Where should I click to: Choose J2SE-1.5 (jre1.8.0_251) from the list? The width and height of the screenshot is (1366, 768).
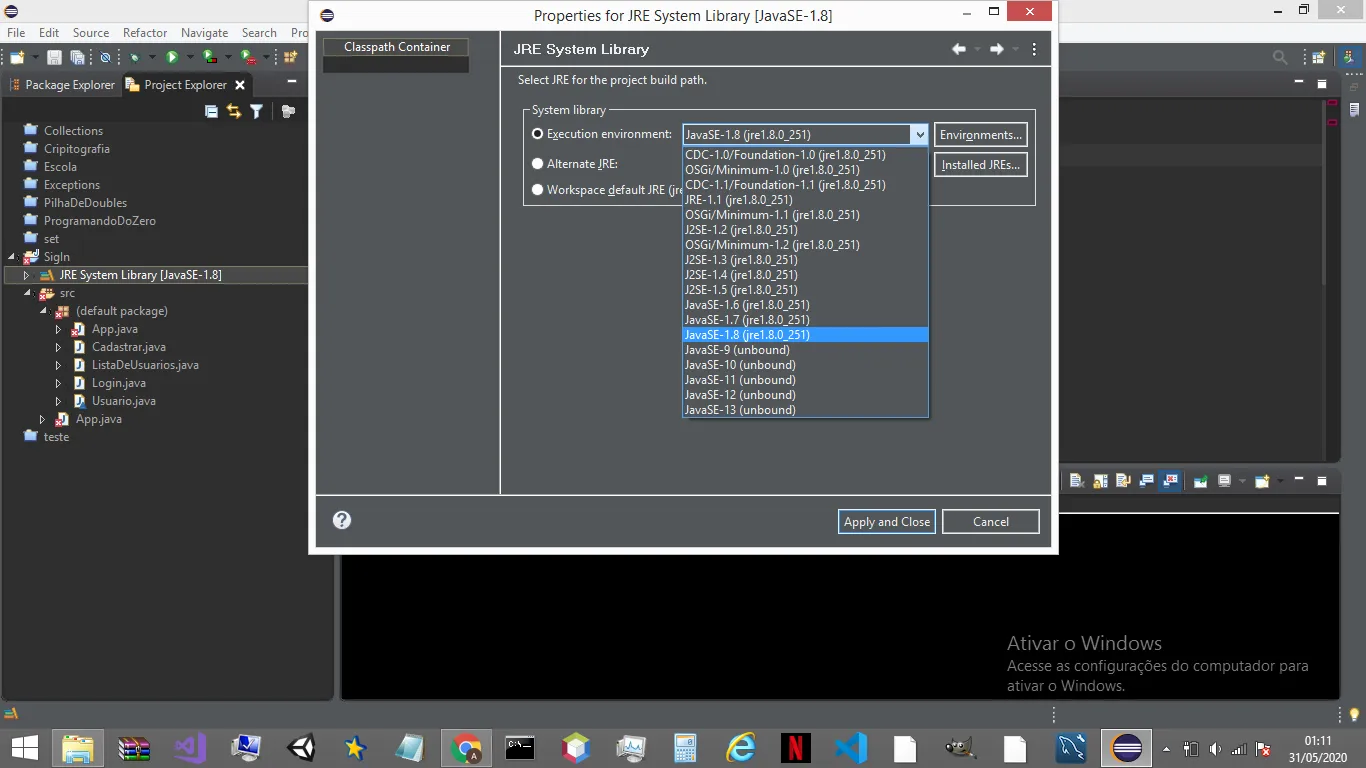805,290
